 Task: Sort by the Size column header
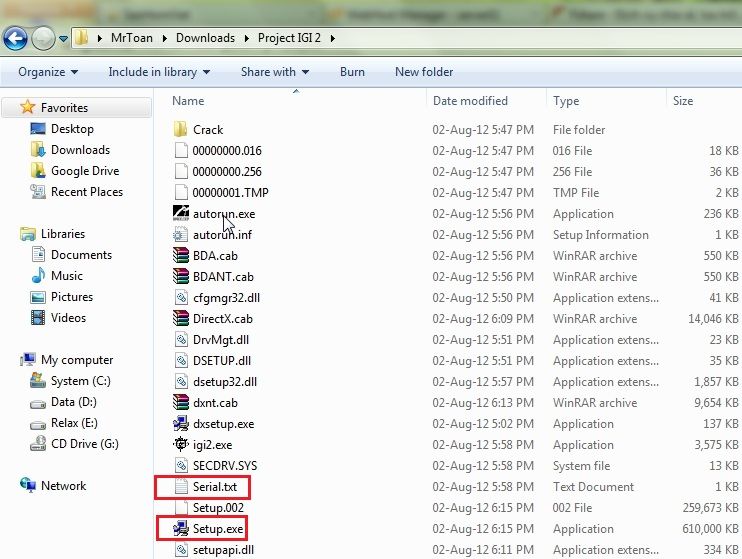tap(683, 101)
